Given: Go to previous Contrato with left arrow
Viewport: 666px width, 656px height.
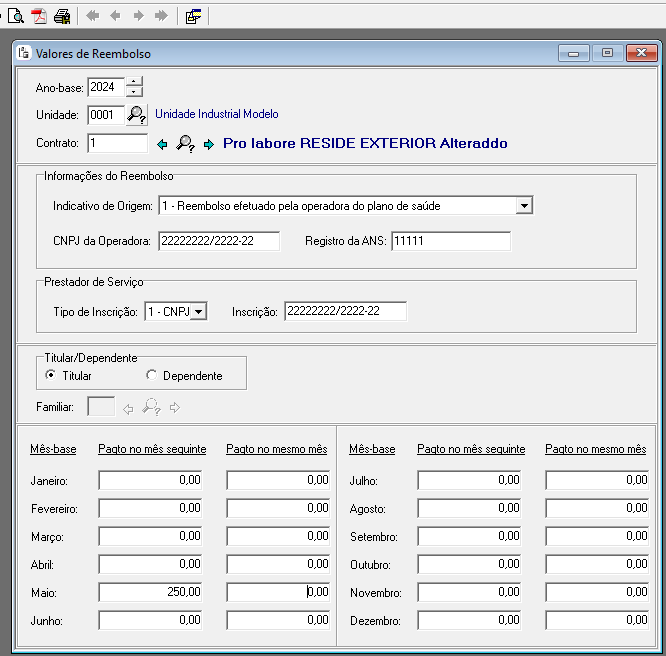Looking at the screenshot, I should point(163,144).
